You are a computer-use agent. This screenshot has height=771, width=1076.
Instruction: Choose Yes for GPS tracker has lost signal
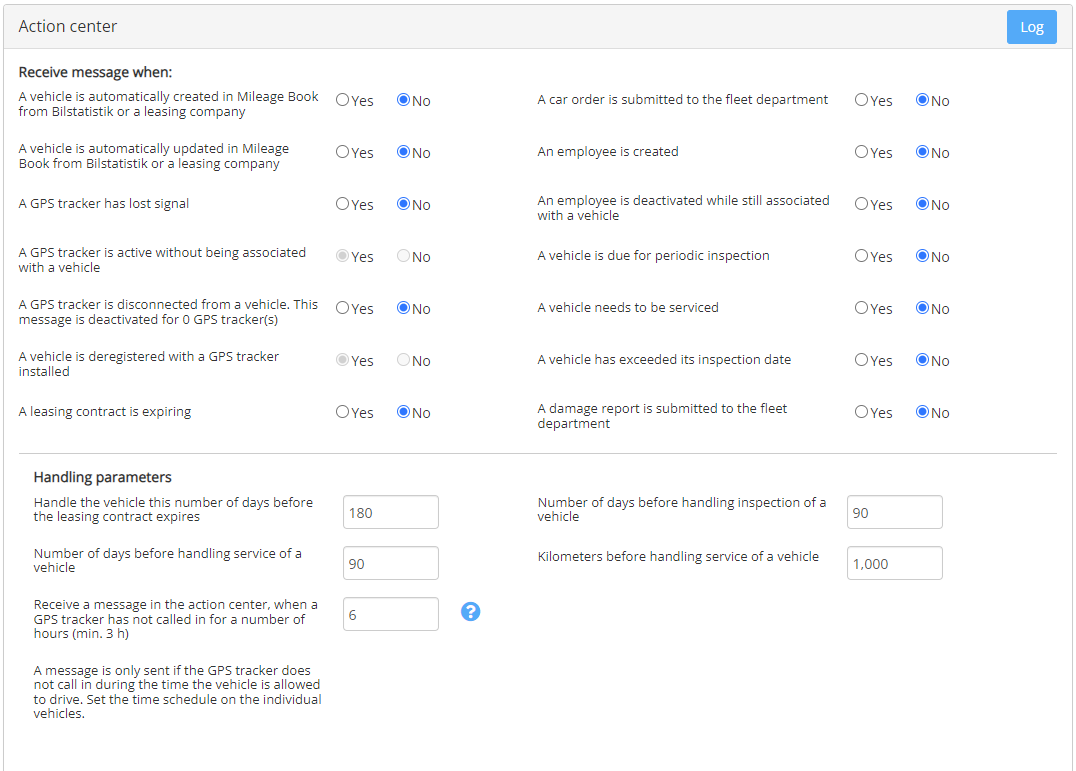click(342, 204)
